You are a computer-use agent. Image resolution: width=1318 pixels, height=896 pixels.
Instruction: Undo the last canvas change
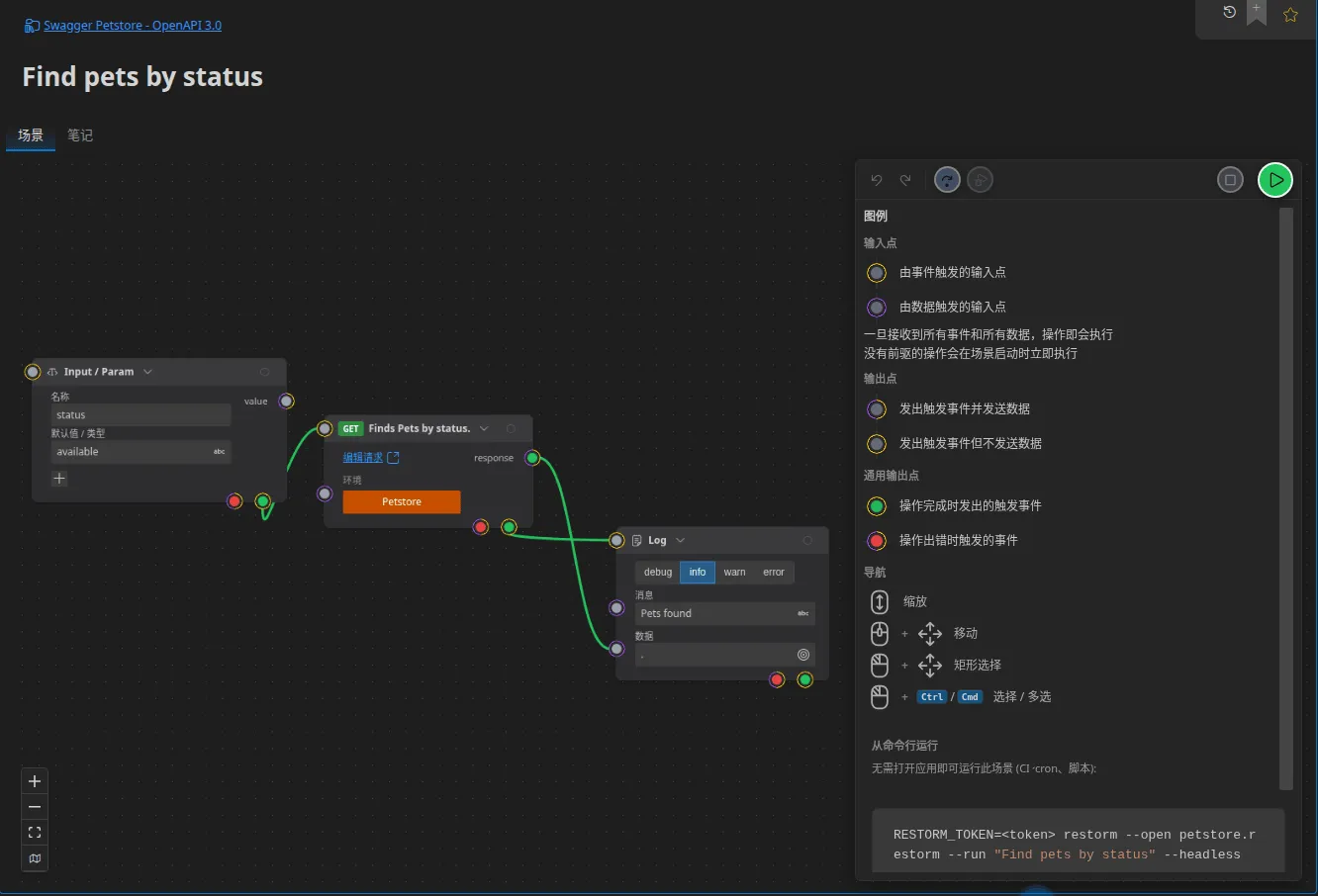pyautogui.click(x=877, y=180)
